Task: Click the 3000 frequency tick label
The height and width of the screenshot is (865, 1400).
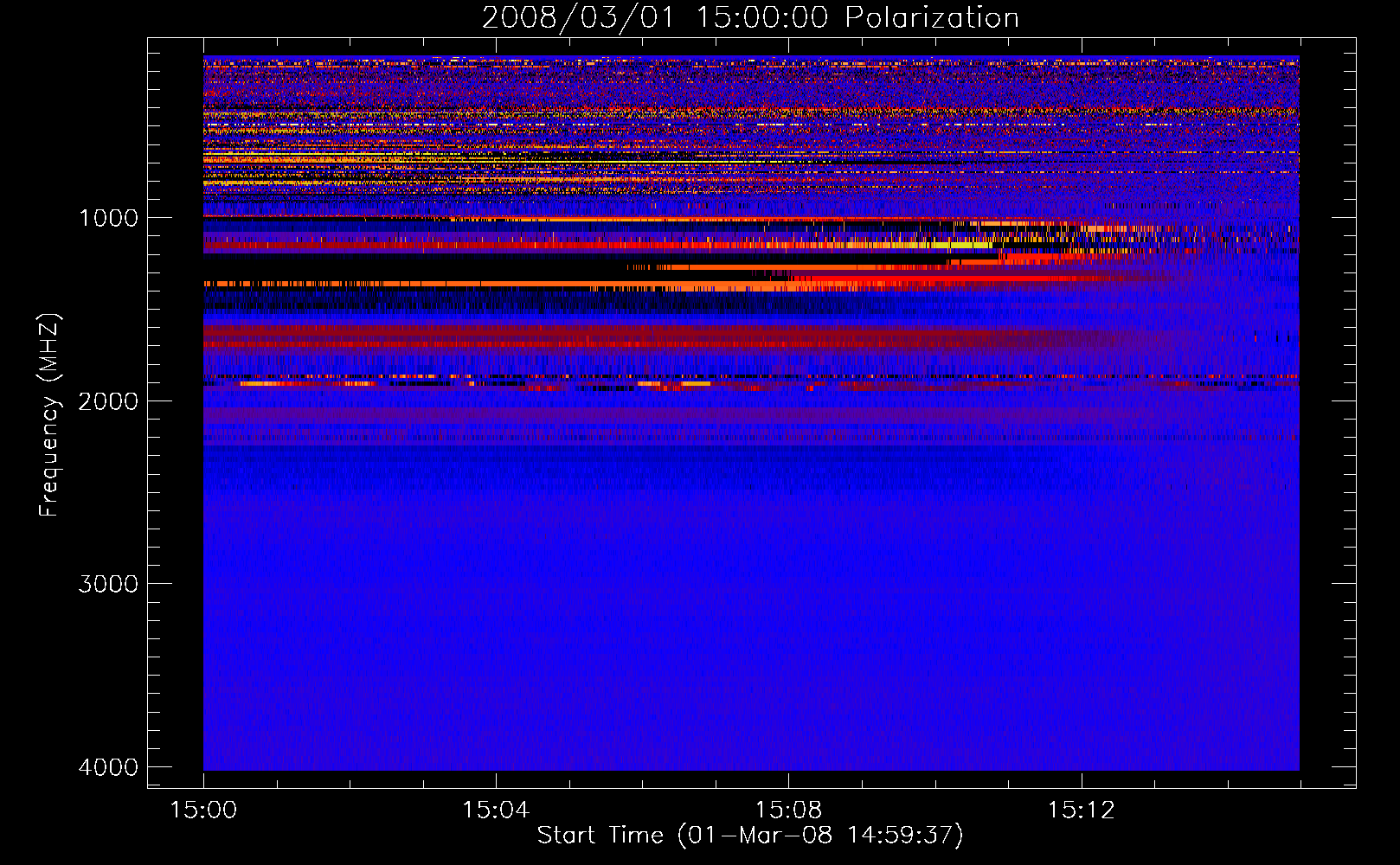Action: coord(109,584)
